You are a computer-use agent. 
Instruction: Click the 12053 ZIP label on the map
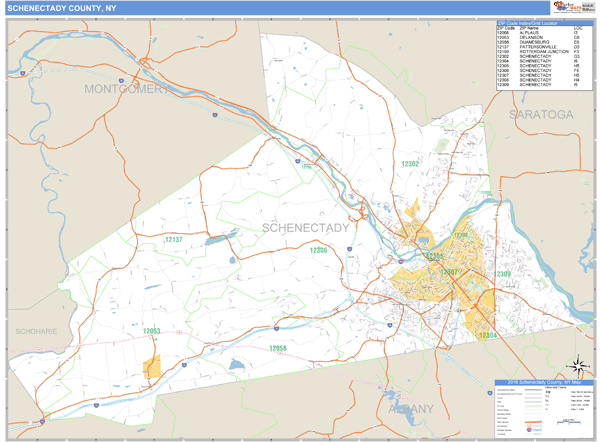pos(152,331)
